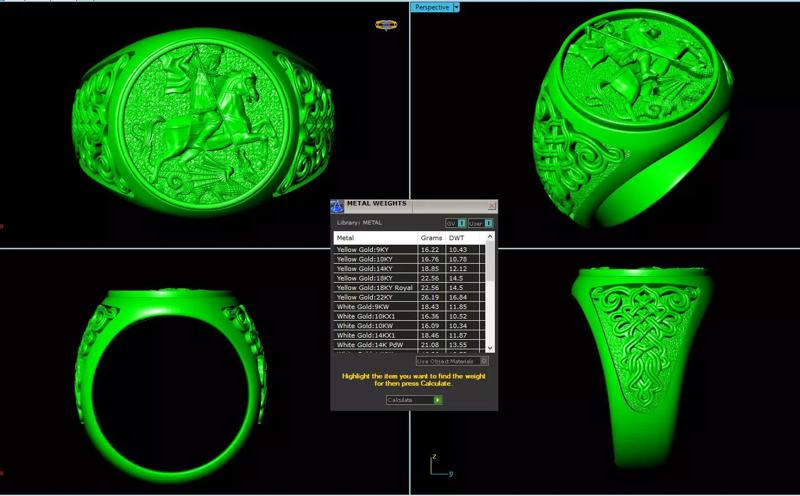800x496 pixels.
Task: Click the 26.19 grams cell
Action: click(432, 297)
